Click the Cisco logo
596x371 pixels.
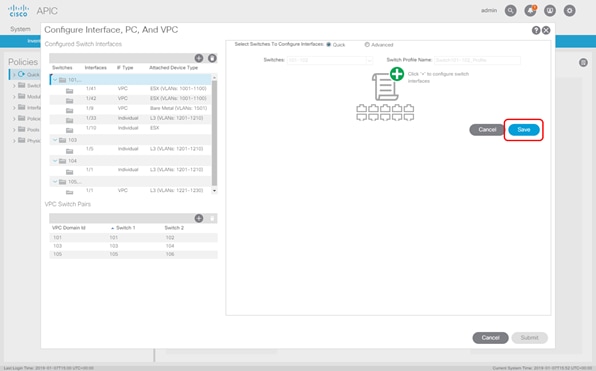pos(18,11)
